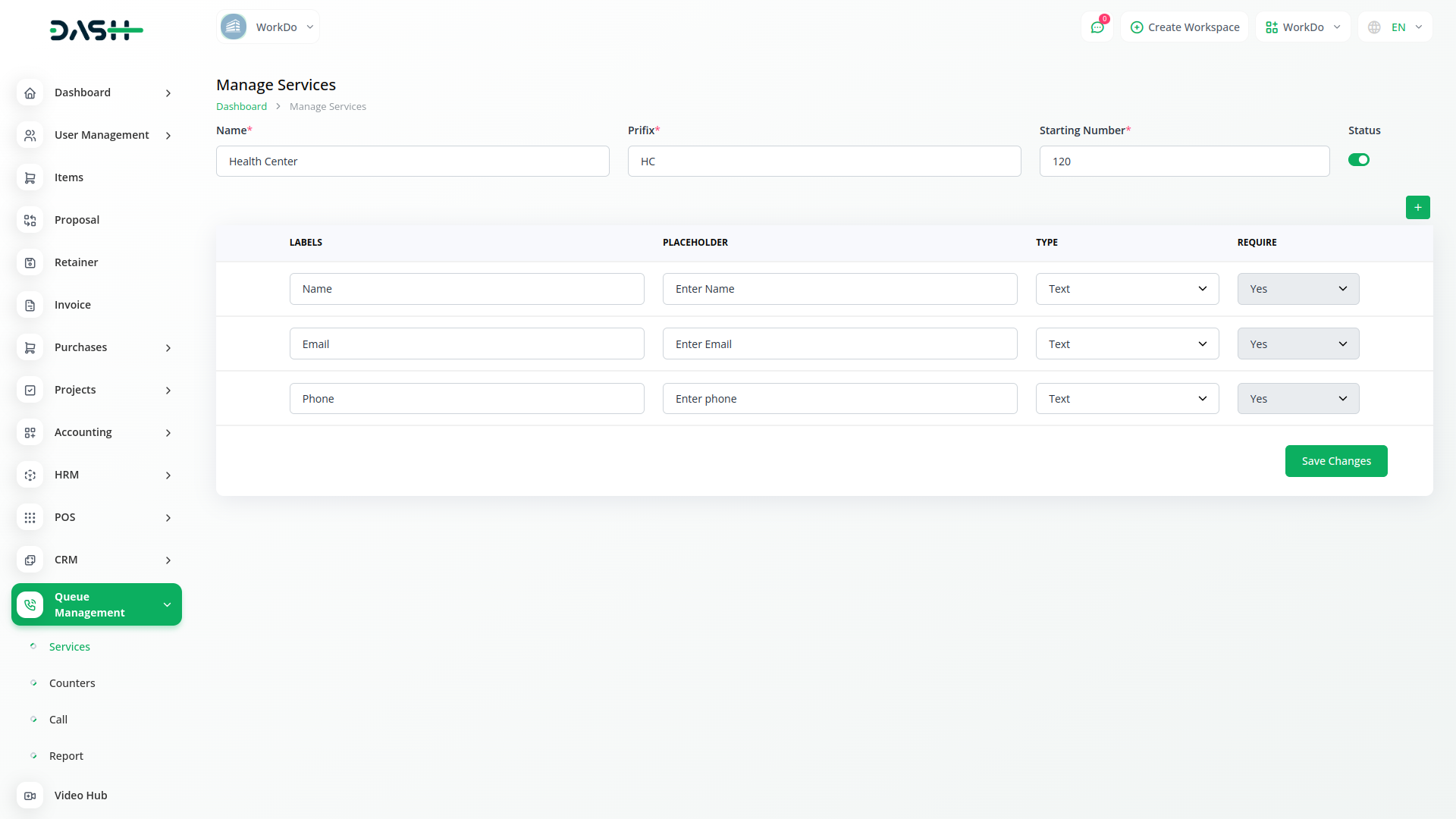
Task: Open Type dropdown for the Name row
Action: click(x=1127, y=289)
